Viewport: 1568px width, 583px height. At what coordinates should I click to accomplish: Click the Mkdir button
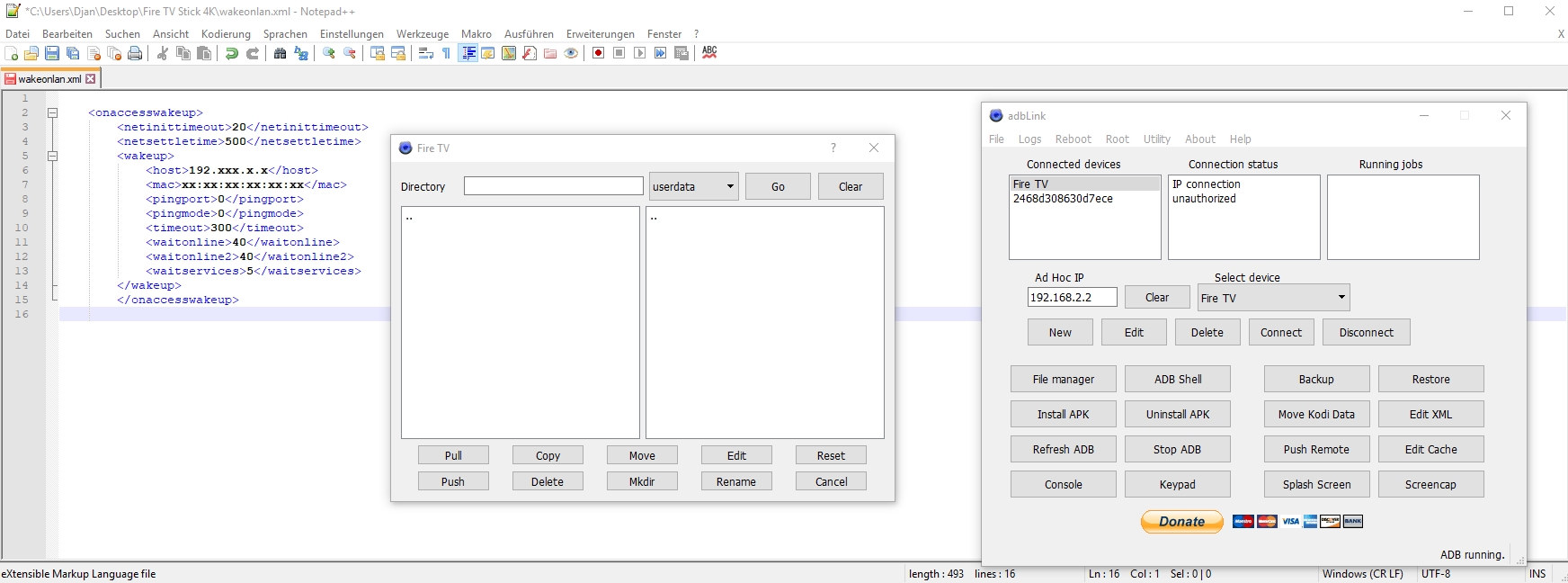[x=642, y=481]
